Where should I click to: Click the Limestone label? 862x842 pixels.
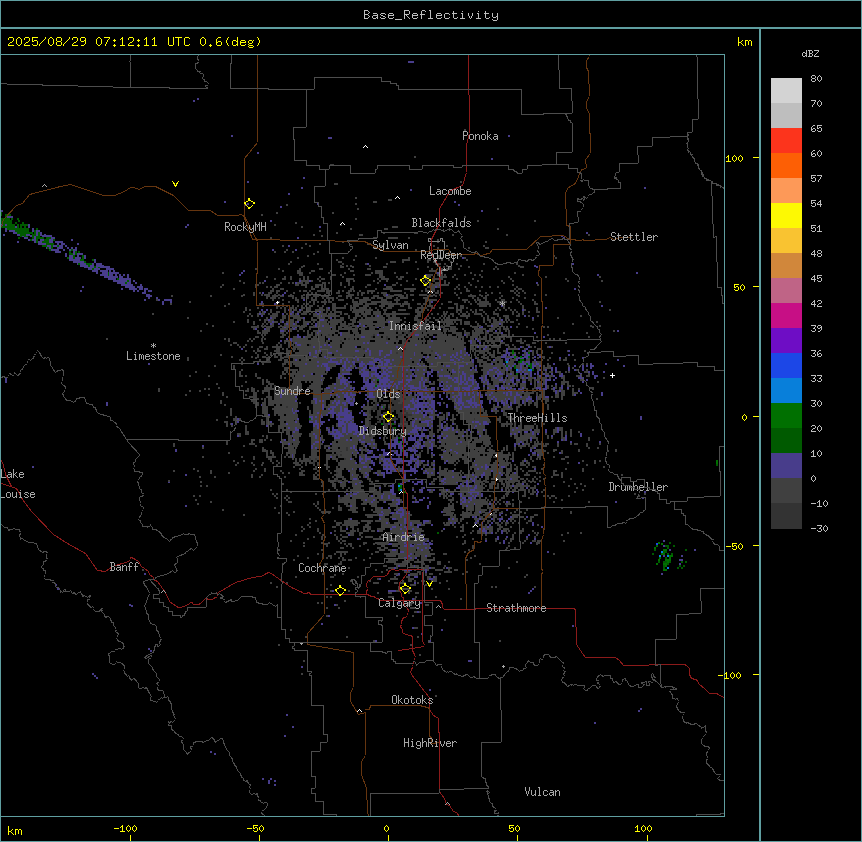pyautogui.click(x=153, y=356)
